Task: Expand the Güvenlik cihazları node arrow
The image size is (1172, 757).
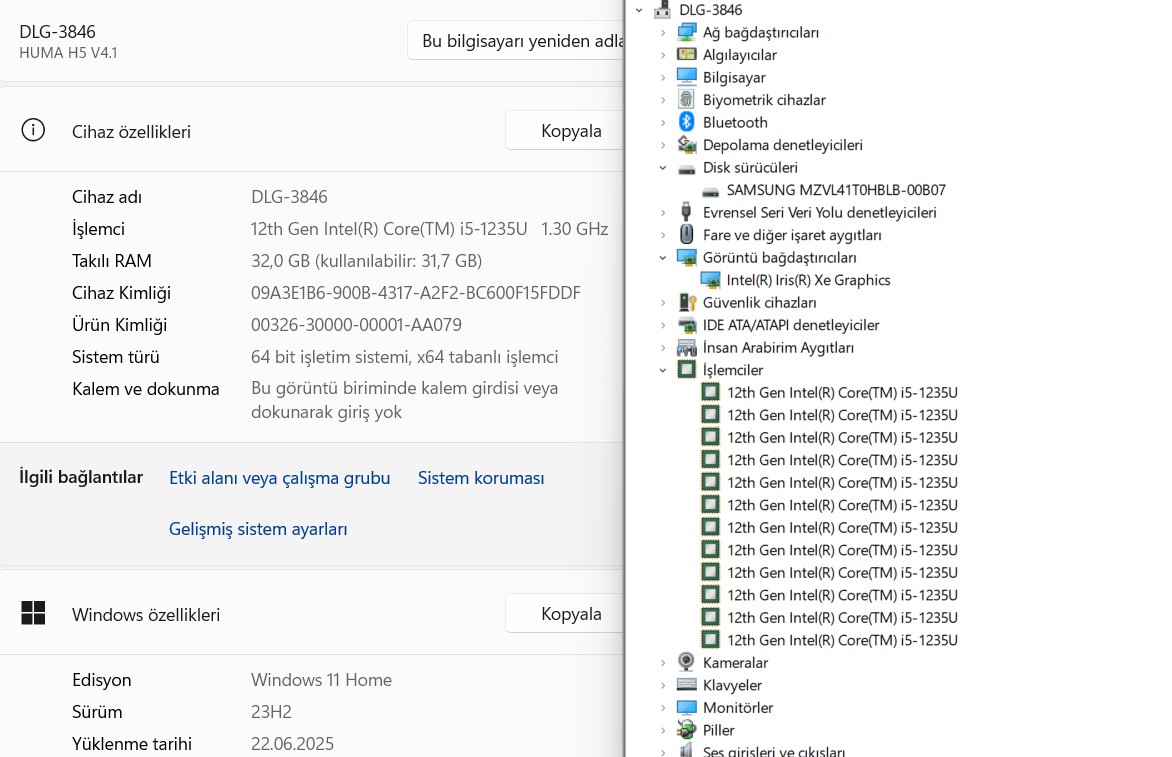Action: coord(663,303)
